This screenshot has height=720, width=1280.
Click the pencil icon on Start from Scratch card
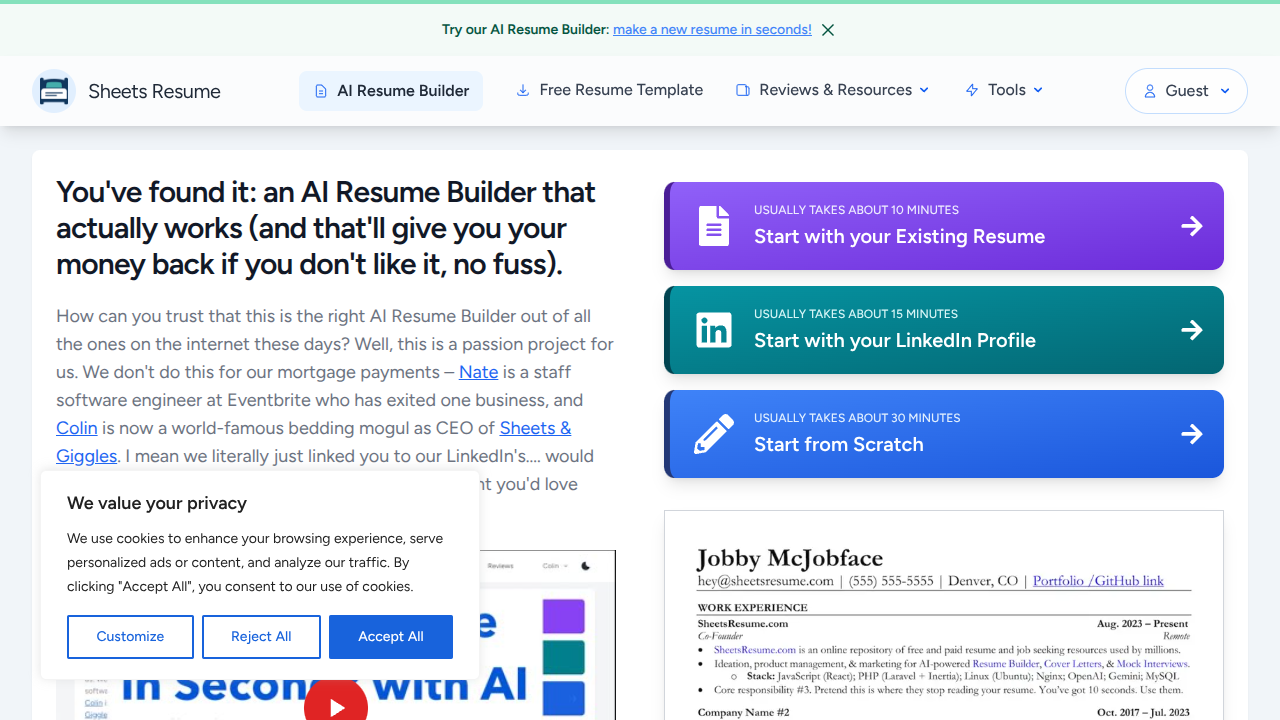pos(713,433)
